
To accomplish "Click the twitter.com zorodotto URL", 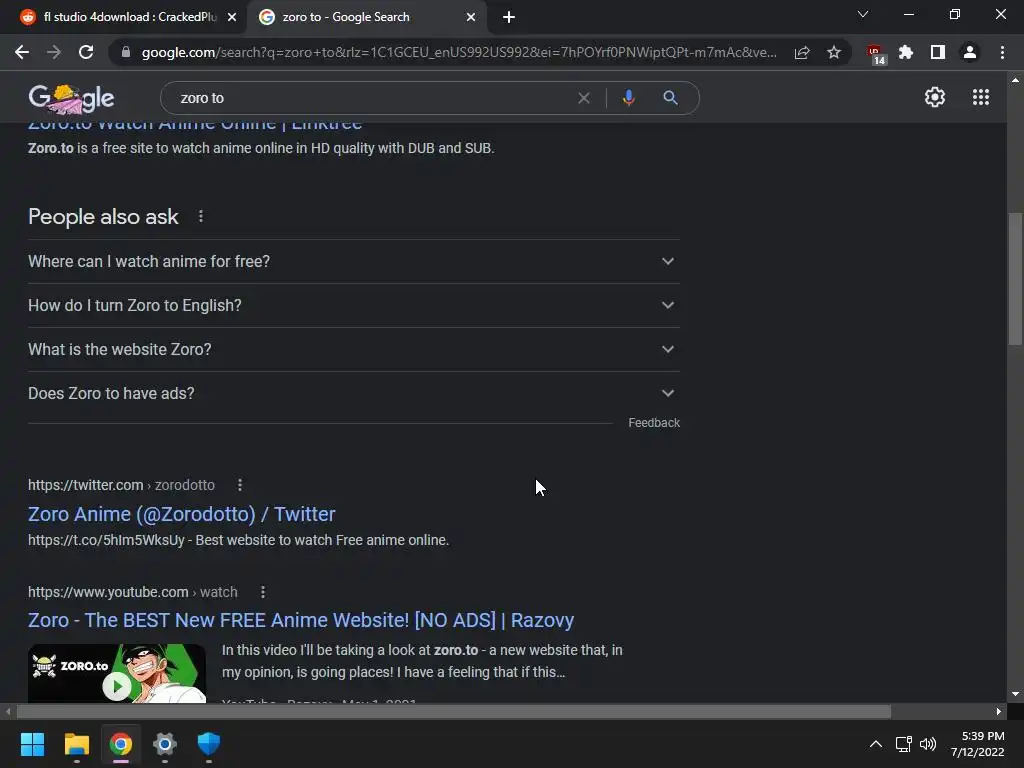I will (x=121, y=485).
